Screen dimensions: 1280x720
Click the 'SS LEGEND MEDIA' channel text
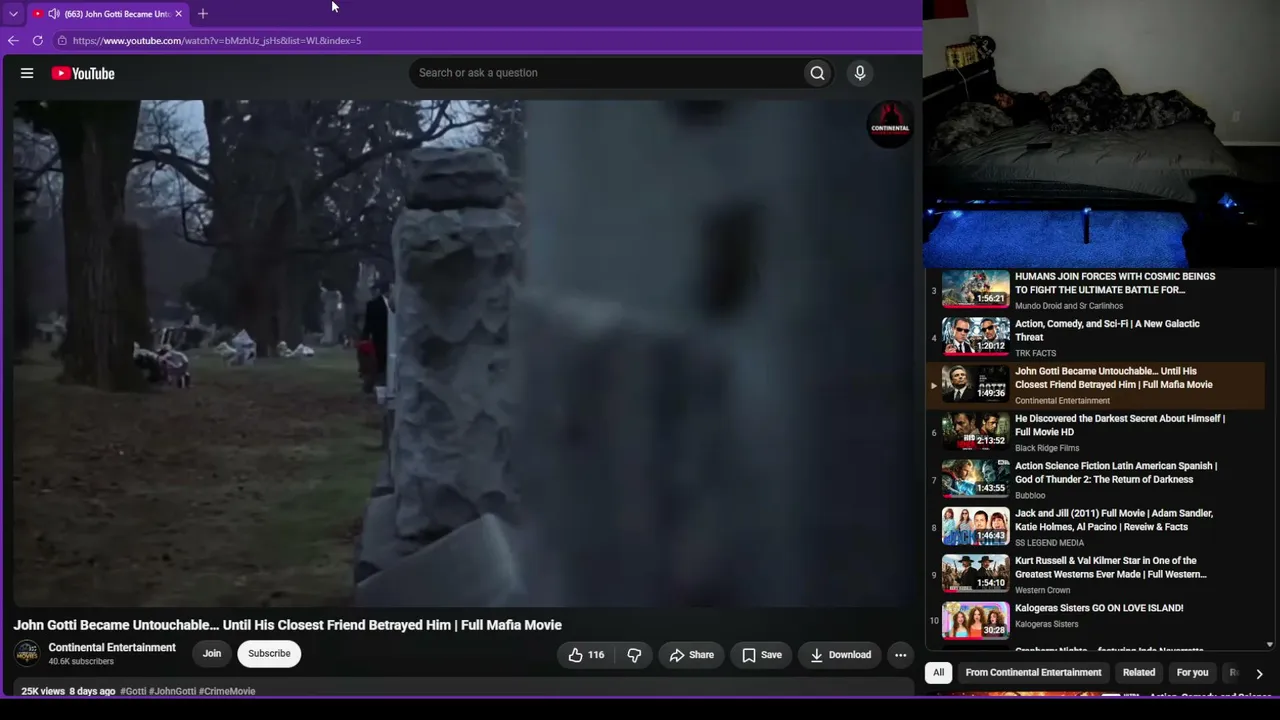(x=1049, y=543)
